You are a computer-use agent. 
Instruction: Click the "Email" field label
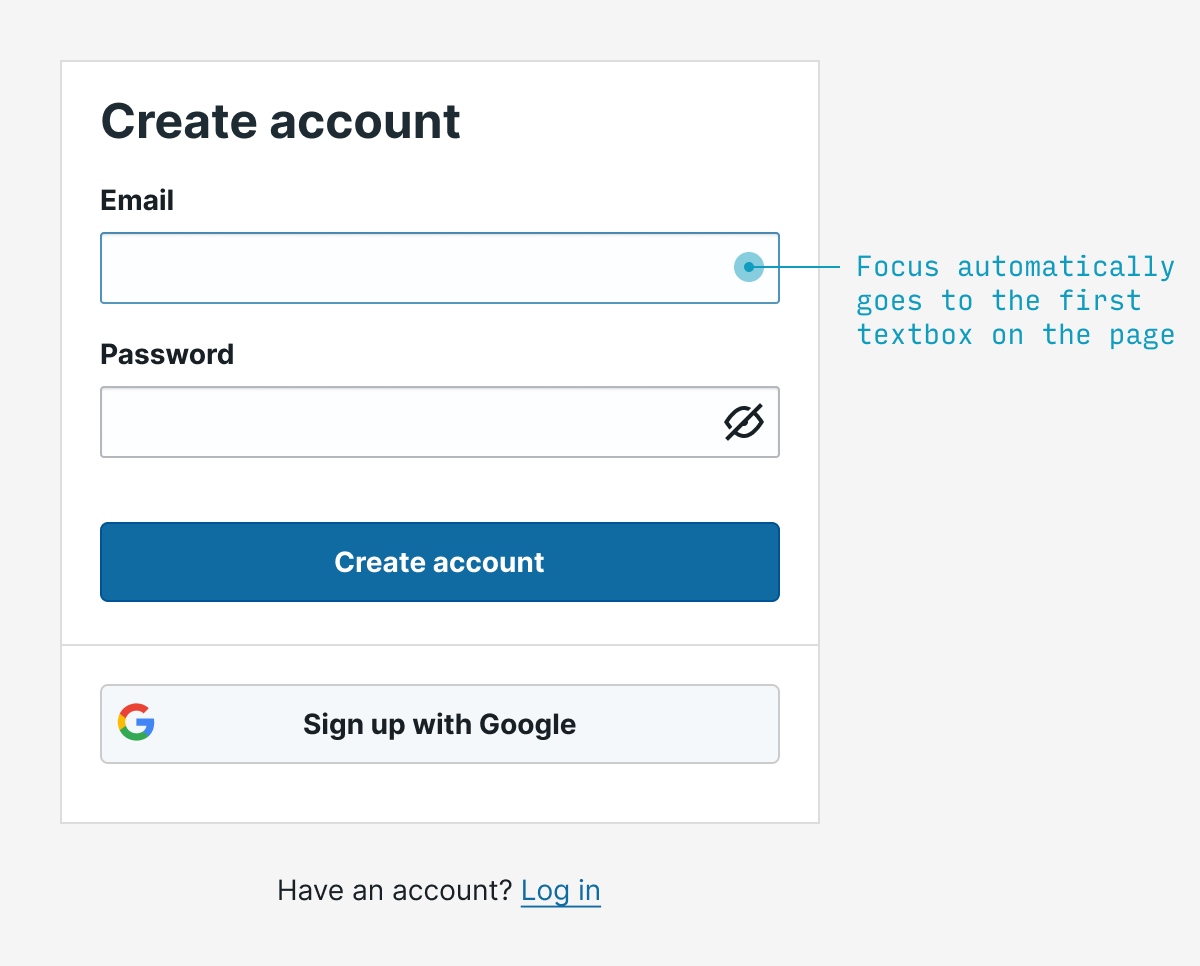click(137, 200)
